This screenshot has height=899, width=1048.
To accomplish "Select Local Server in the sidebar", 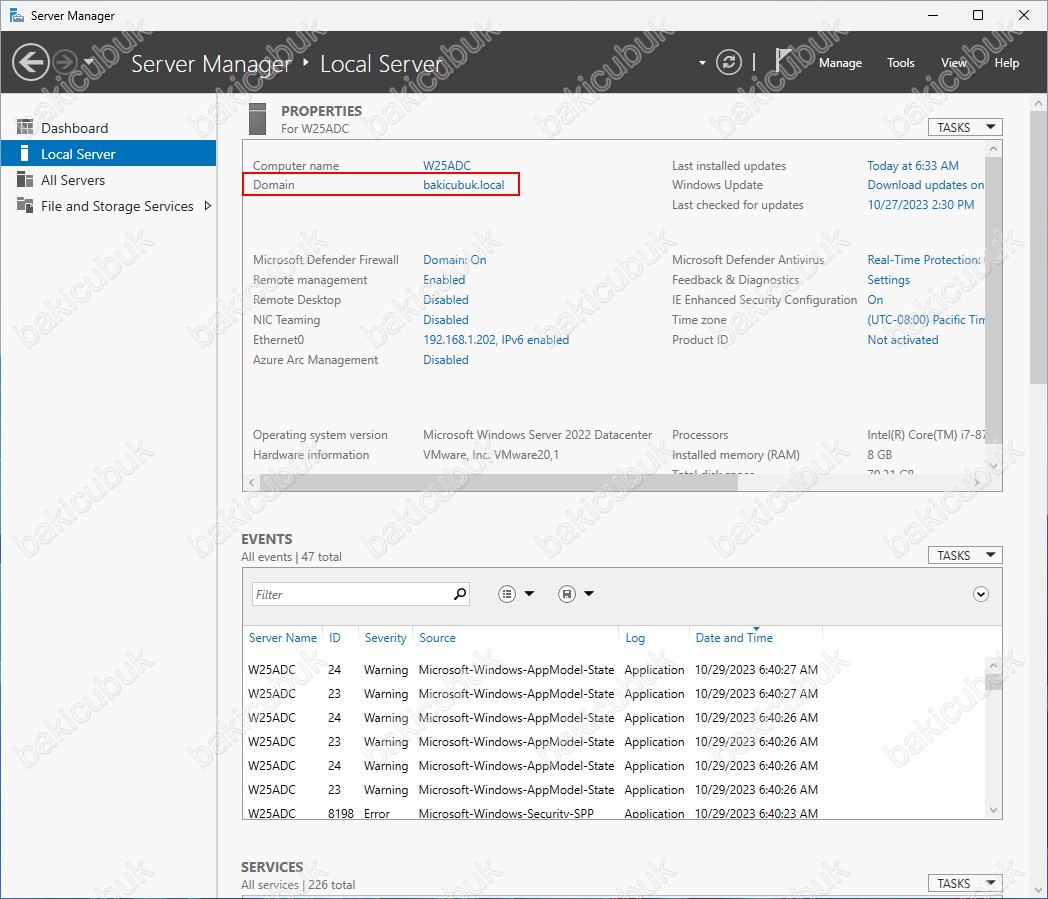I will tap(108, 154).
